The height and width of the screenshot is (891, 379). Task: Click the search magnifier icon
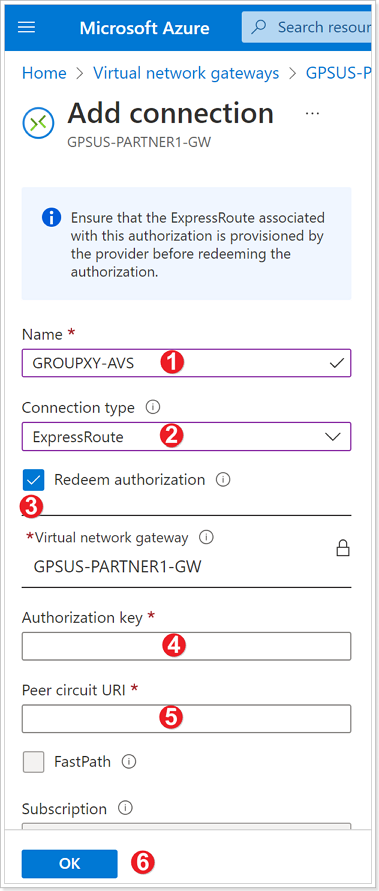259,27
